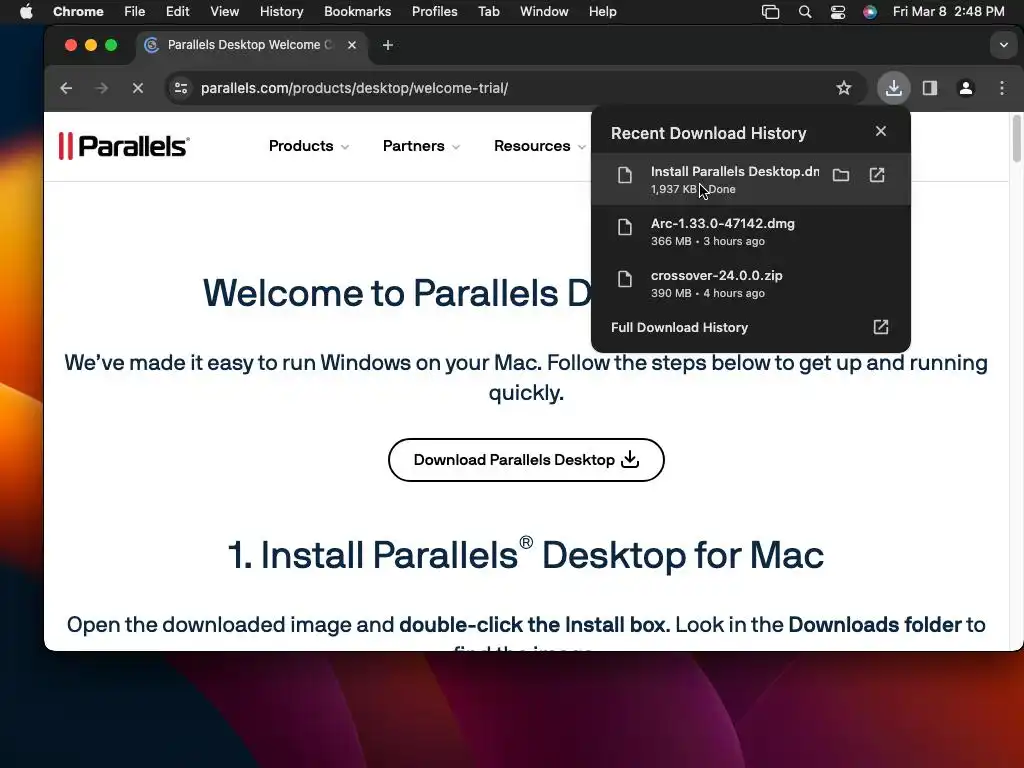Open the Apple menu

click(x=26, y=11)
